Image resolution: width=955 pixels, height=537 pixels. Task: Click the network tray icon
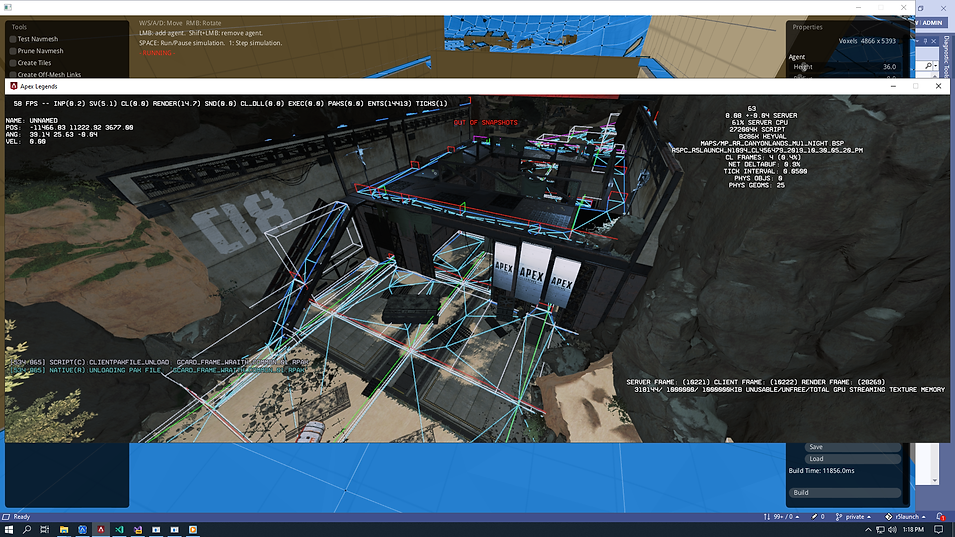pyautogui.click(x=880, y=530)
